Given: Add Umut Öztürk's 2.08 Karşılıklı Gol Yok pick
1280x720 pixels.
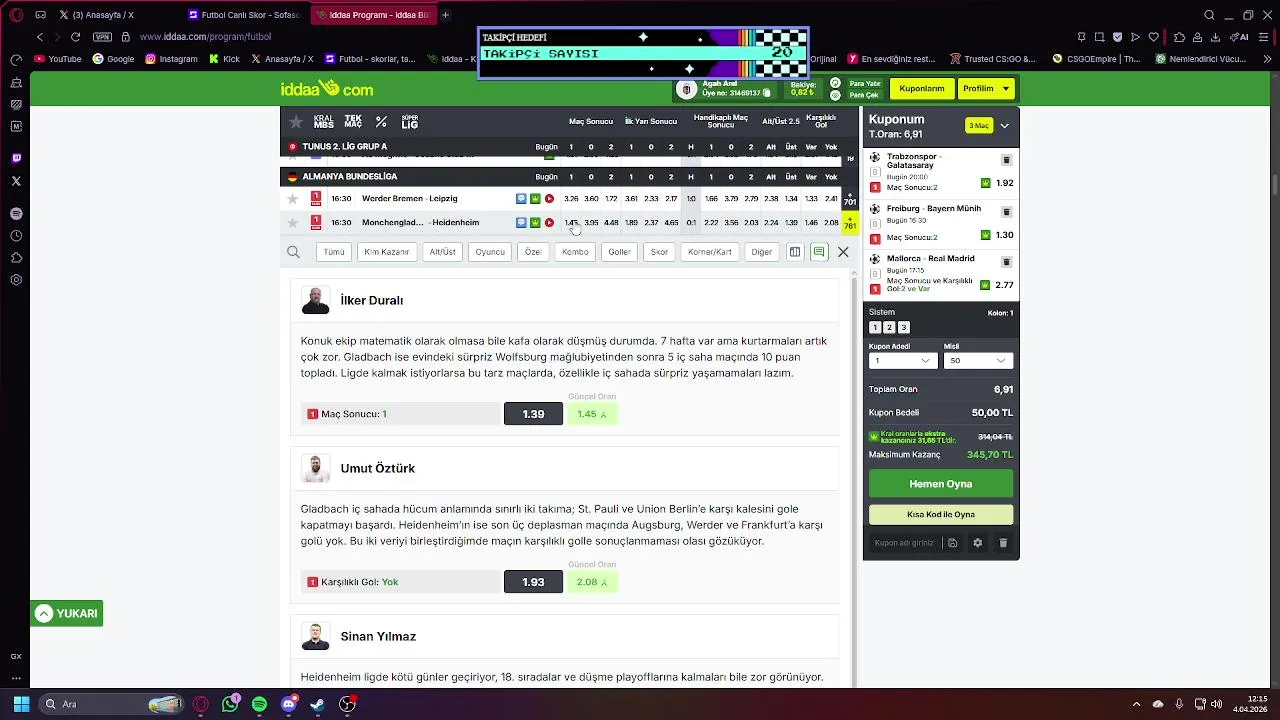Looking at the screenshot, I should point(592,582).
